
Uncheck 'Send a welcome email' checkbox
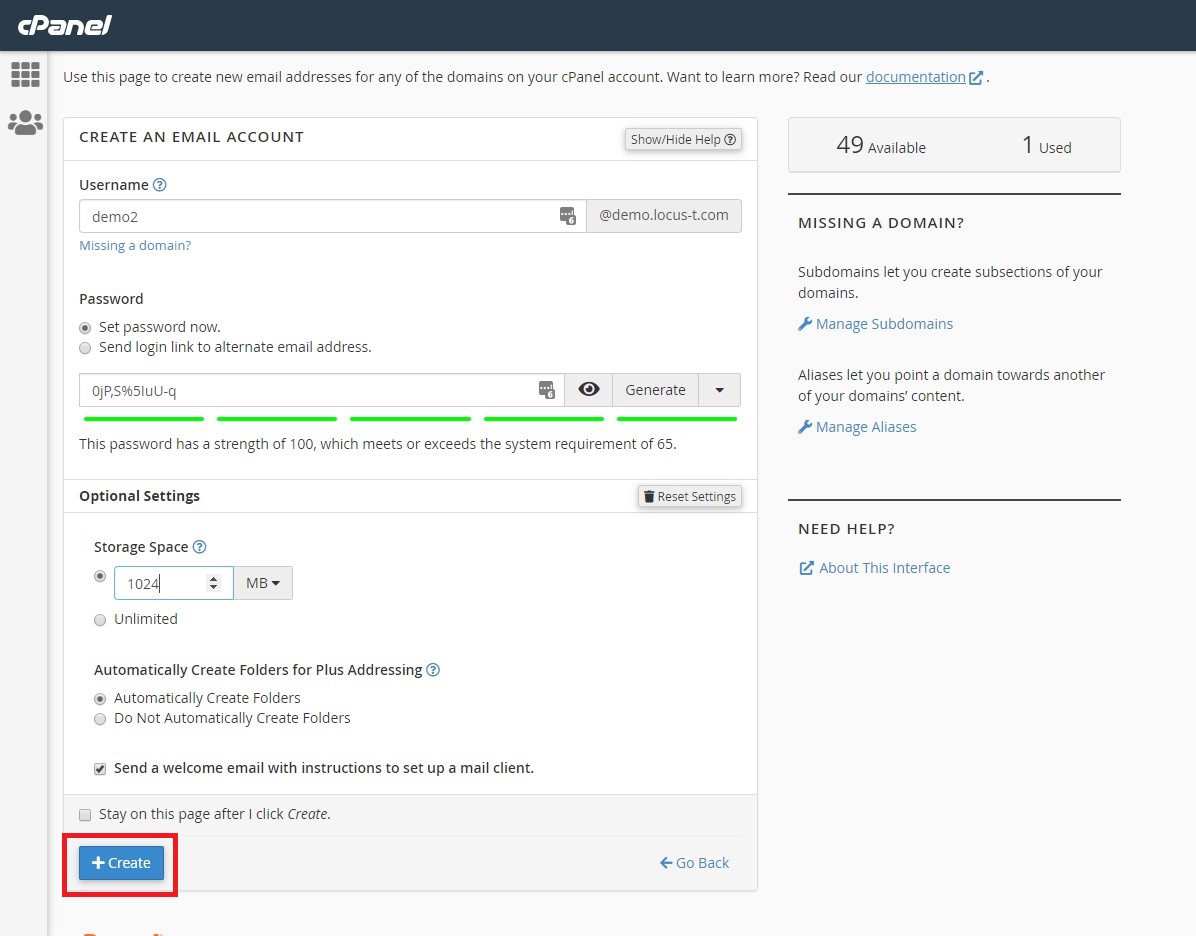[x=100, y=769]
